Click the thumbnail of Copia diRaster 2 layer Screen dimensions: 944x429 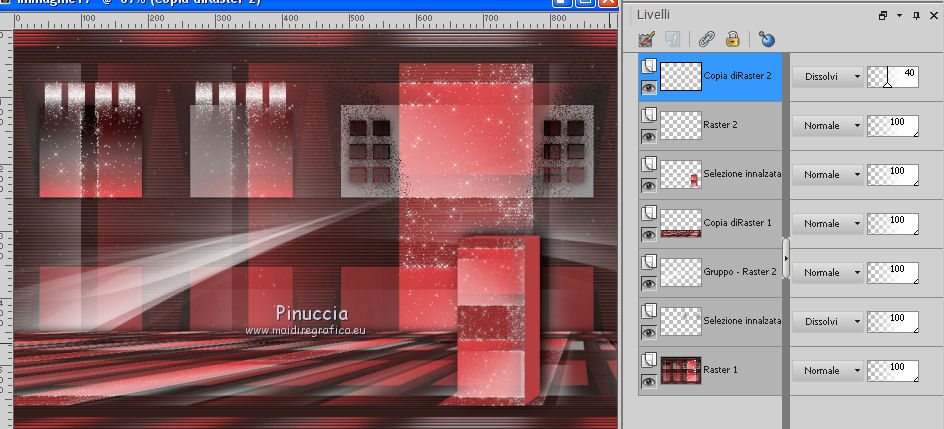(x=681, y=76)
